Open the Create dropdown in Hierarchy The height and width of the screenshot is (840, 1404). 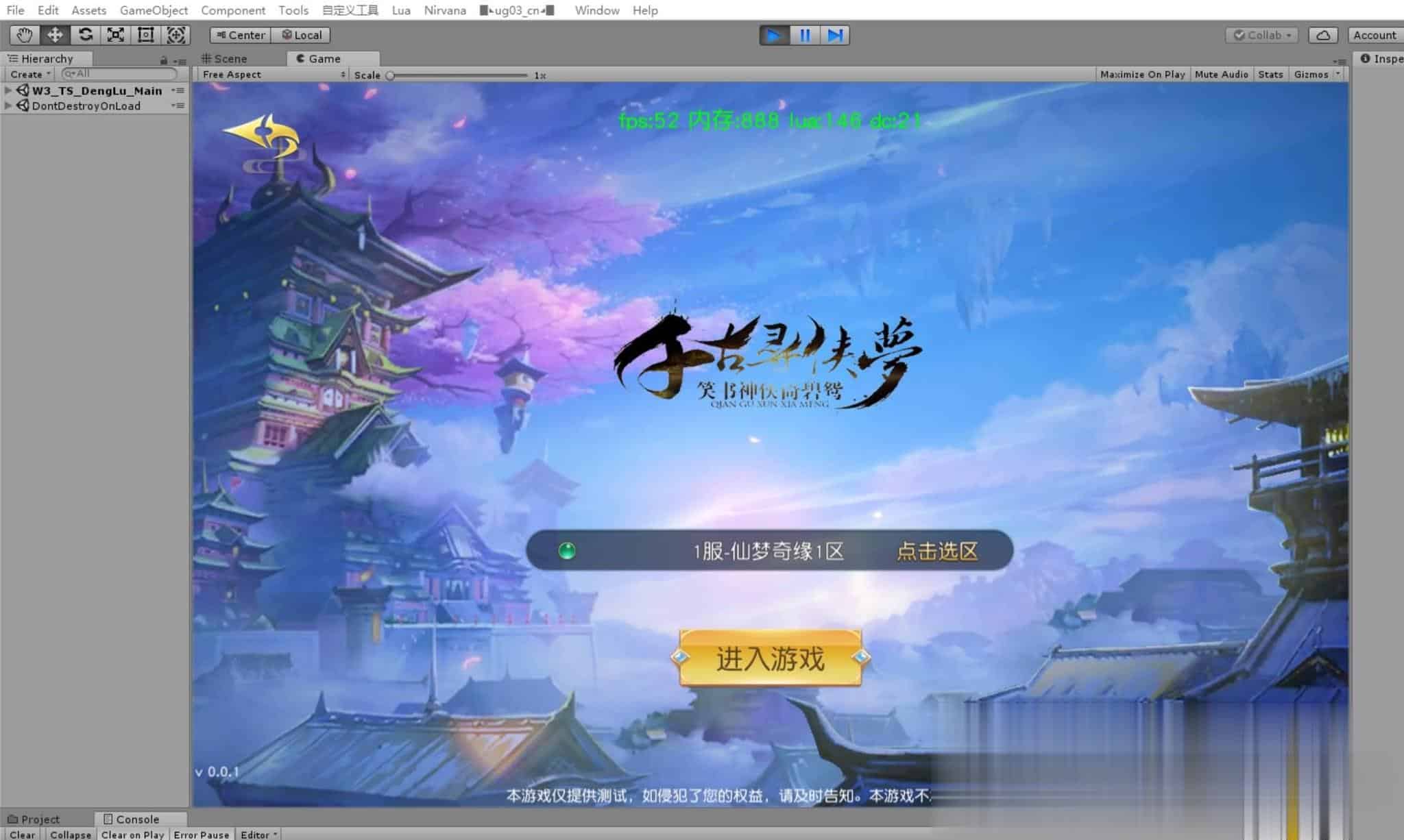click(x=30, y=74)
